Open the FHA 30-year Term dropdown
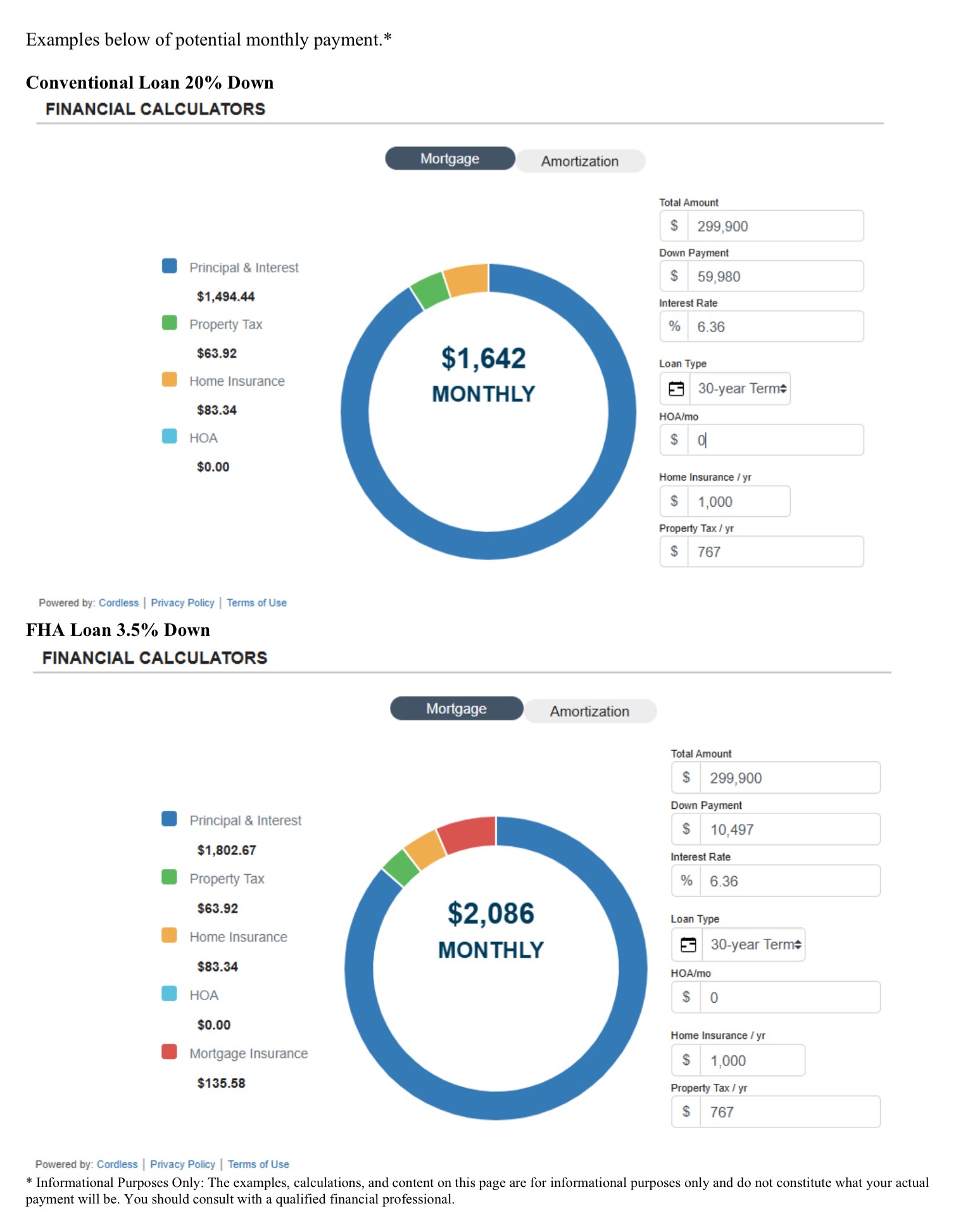956x1232 pixels. tap(754, 945)
